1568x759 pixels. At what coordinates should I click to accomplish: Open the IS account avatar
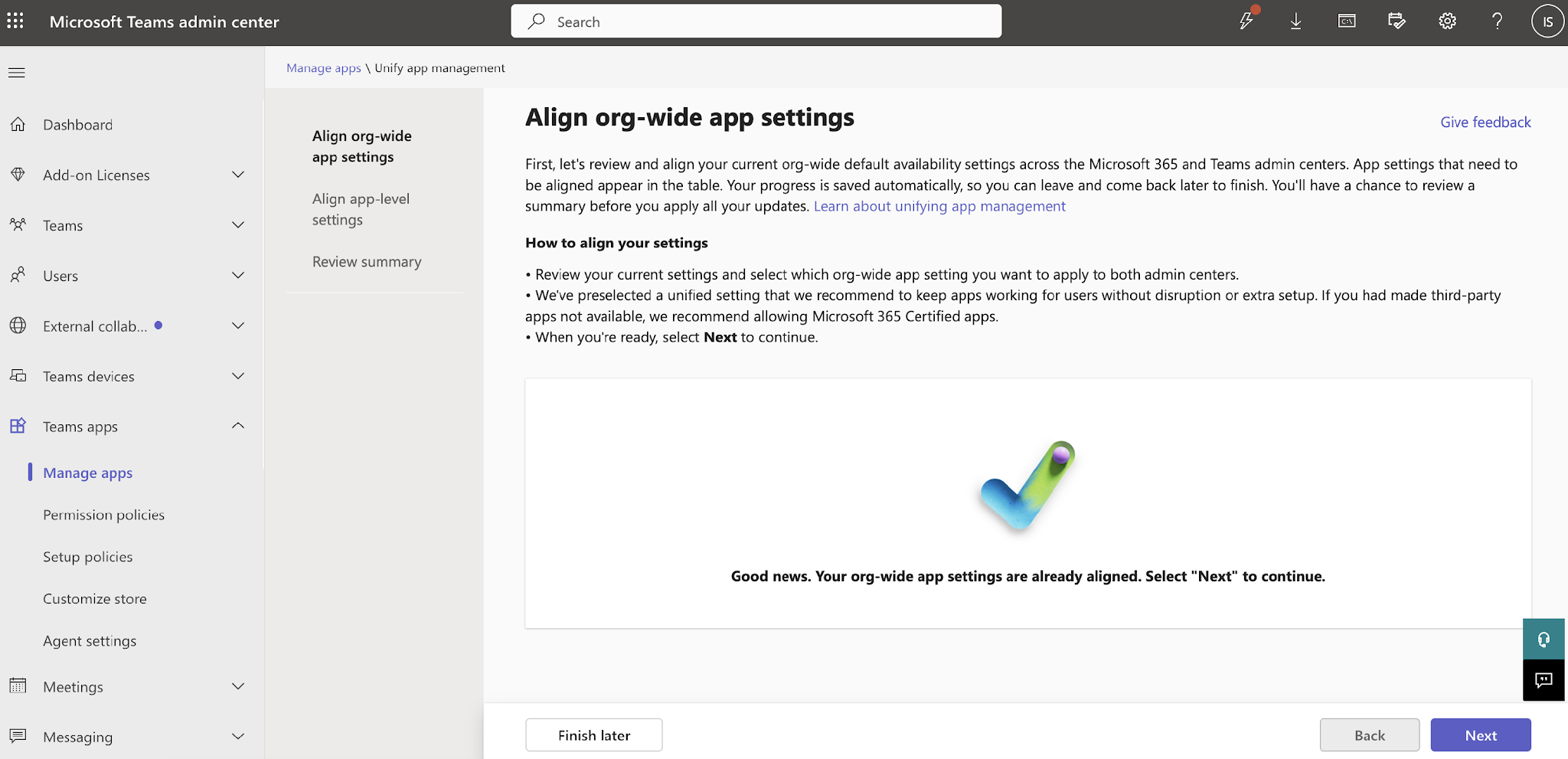tap(1547, 21)
